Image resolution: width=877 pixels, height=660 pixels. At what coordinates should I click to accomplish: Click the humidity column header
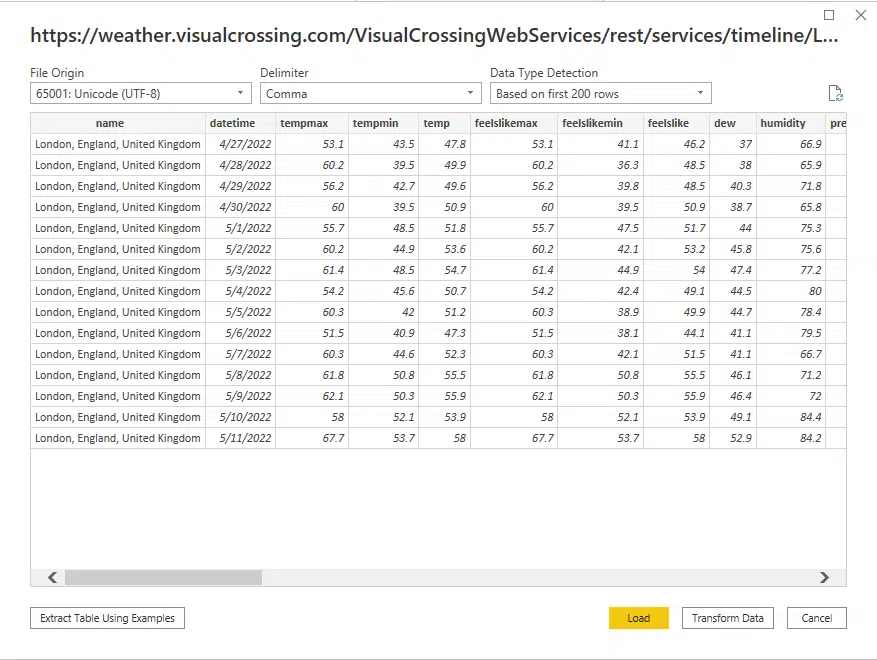(790, 123)
